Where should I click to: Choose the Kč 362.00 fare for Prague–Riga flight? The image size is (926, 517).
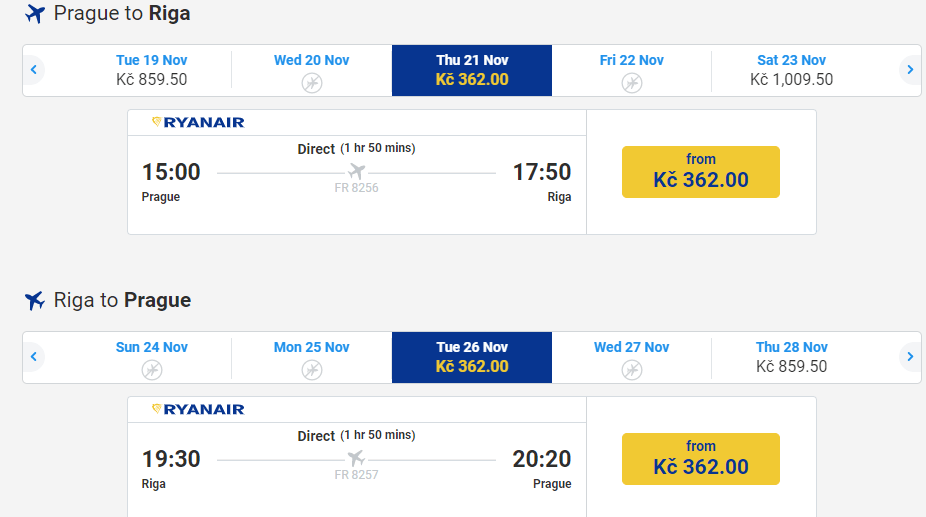700,172
